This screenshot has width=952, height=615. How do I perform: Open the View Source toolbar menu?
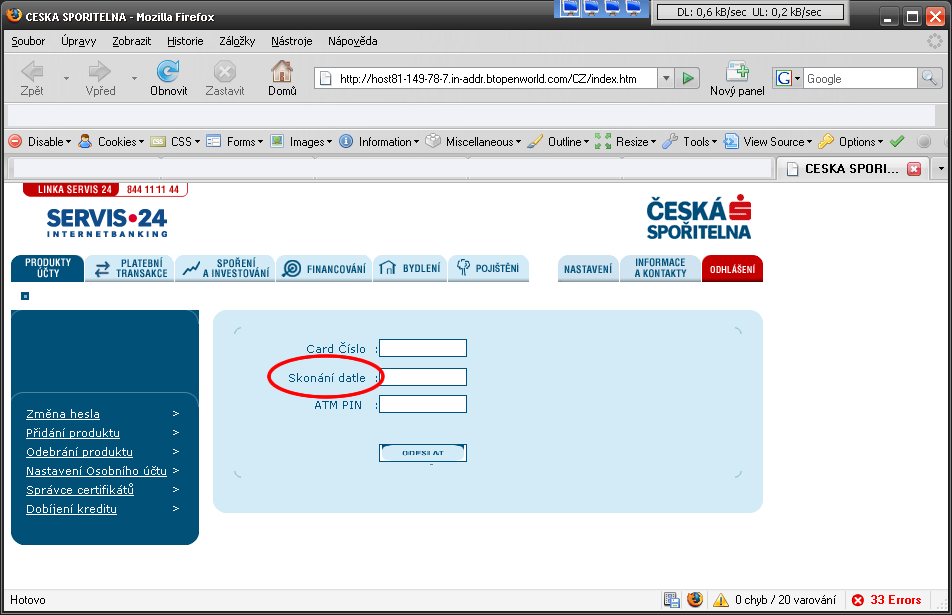(768, 141)
